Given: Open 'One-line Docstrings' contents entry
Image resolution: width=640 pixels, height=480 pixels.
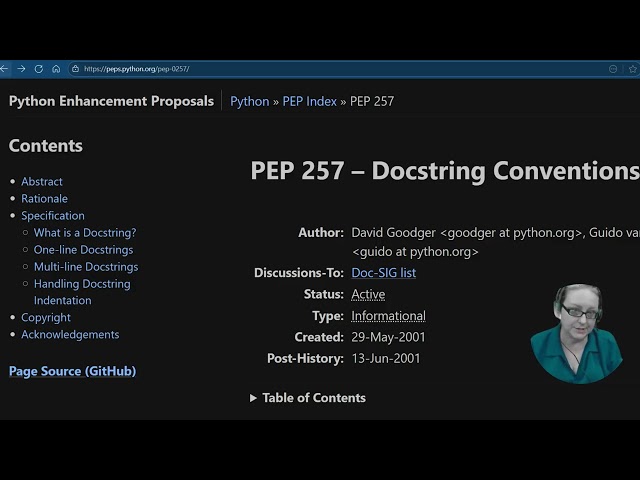Looking at the screenshot, I should coord(83,250).
